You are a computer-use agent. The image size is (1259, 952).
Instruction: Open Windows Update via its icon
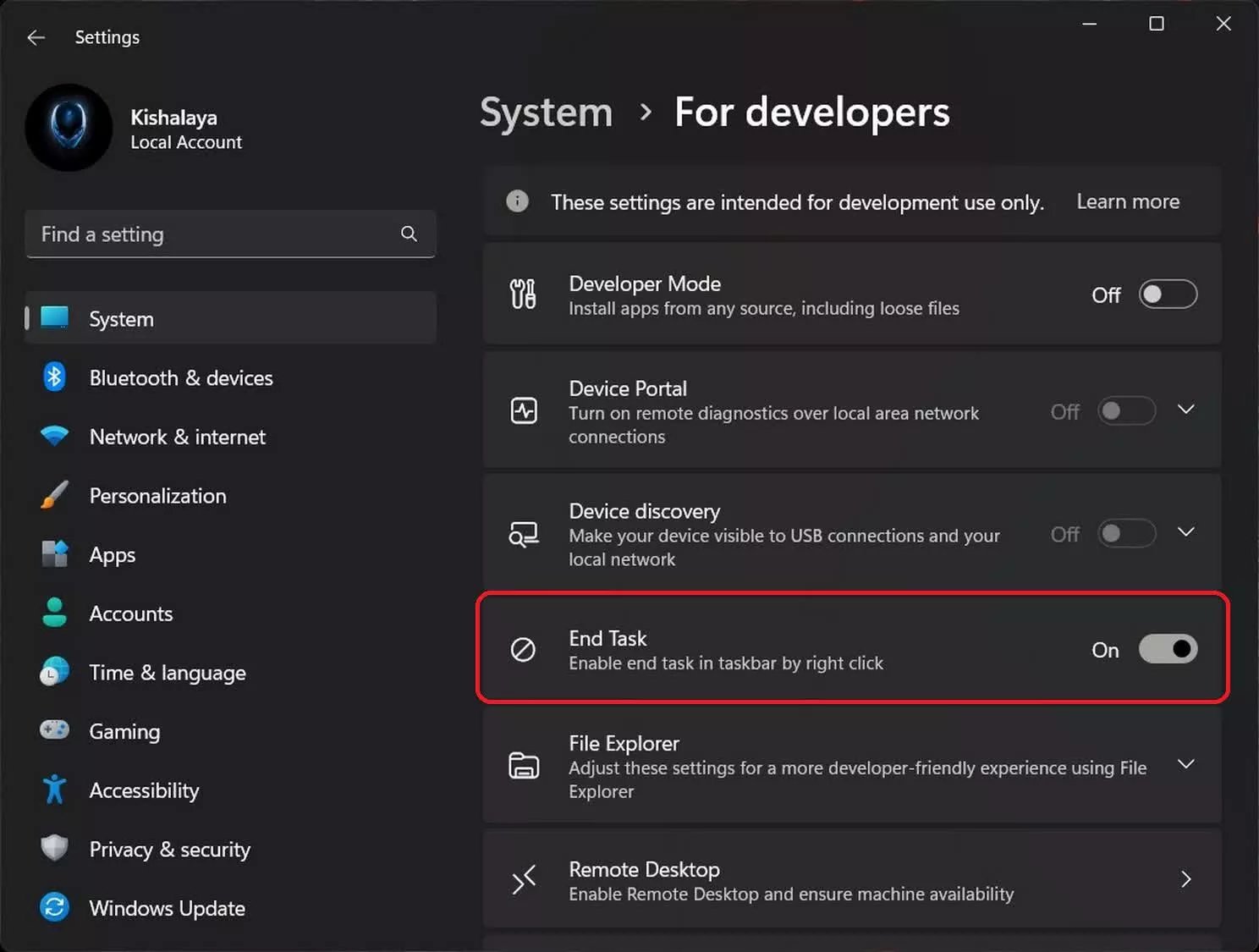(x=54, y=907)
